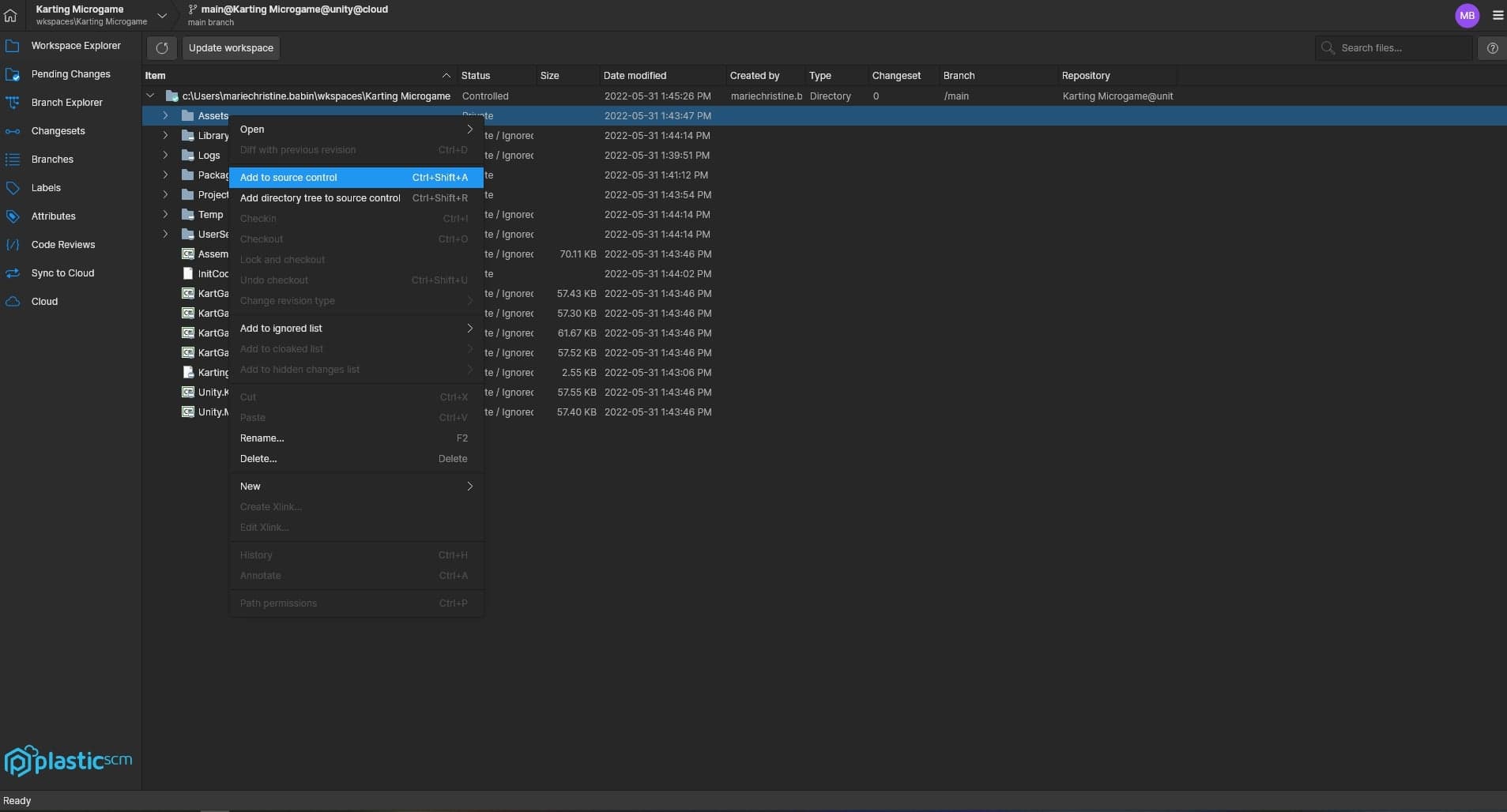Select Add directory tree to source control
Viewport: 1507px width, 812px height.
click(x=319, y=197)
